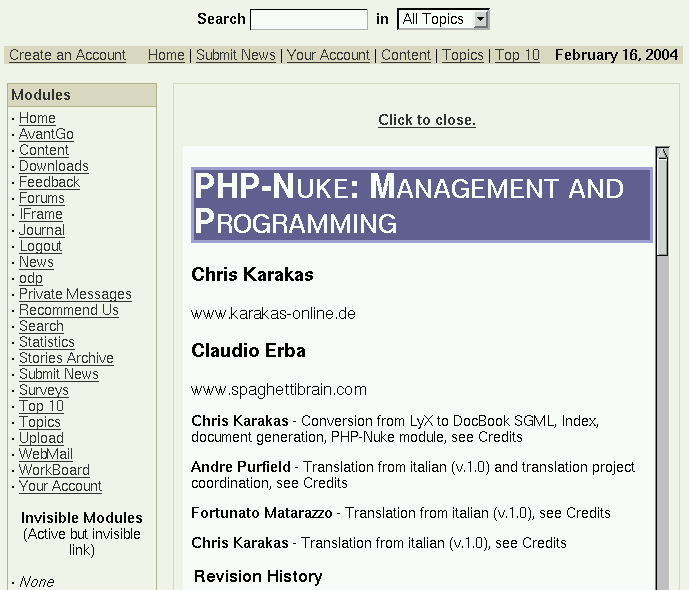Click Recommend Us in the Modules list

(69, 310)
